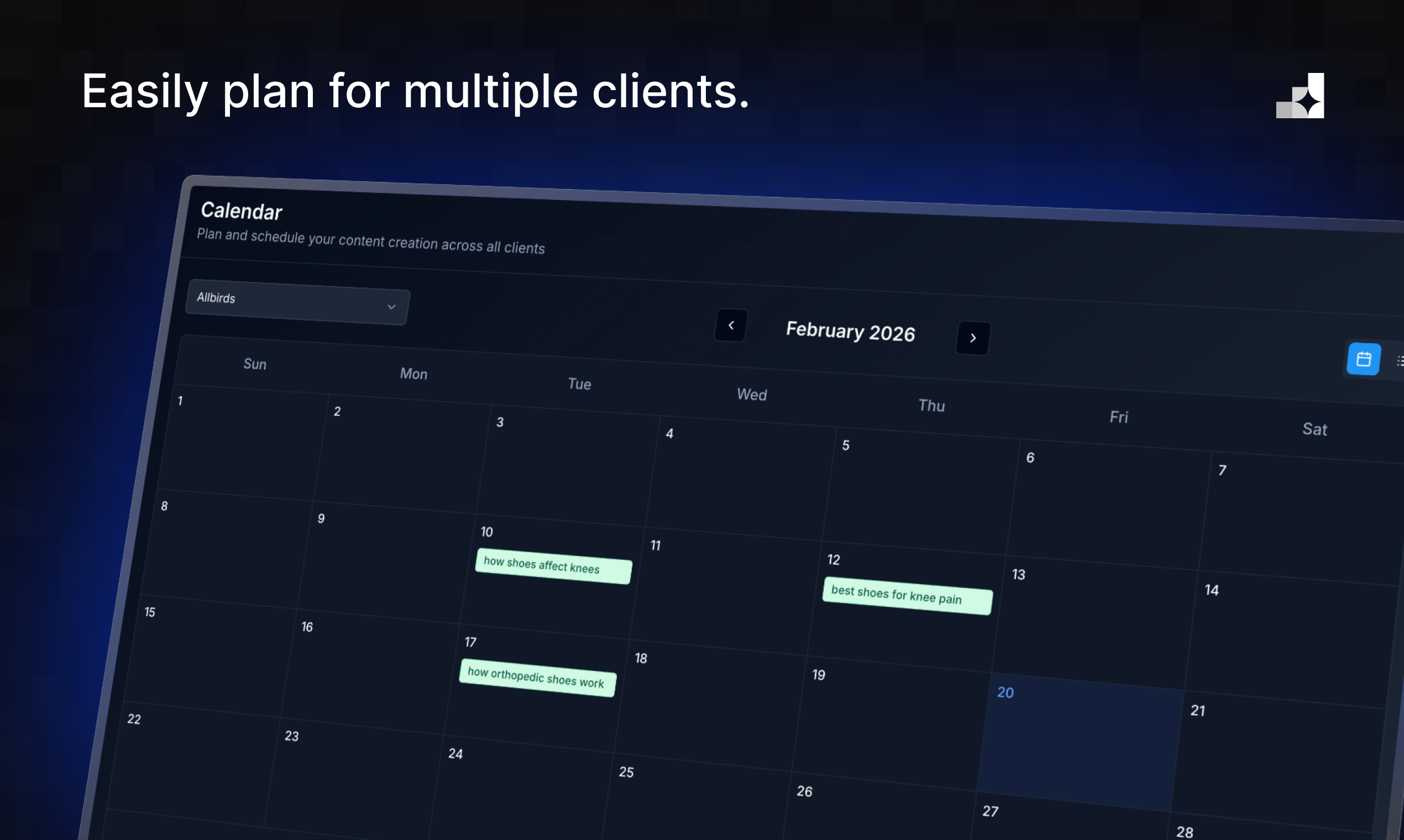Open 'how orthopedic shoes work' event
Viewport: 1404px width, 840px height.
click(537, 678)
